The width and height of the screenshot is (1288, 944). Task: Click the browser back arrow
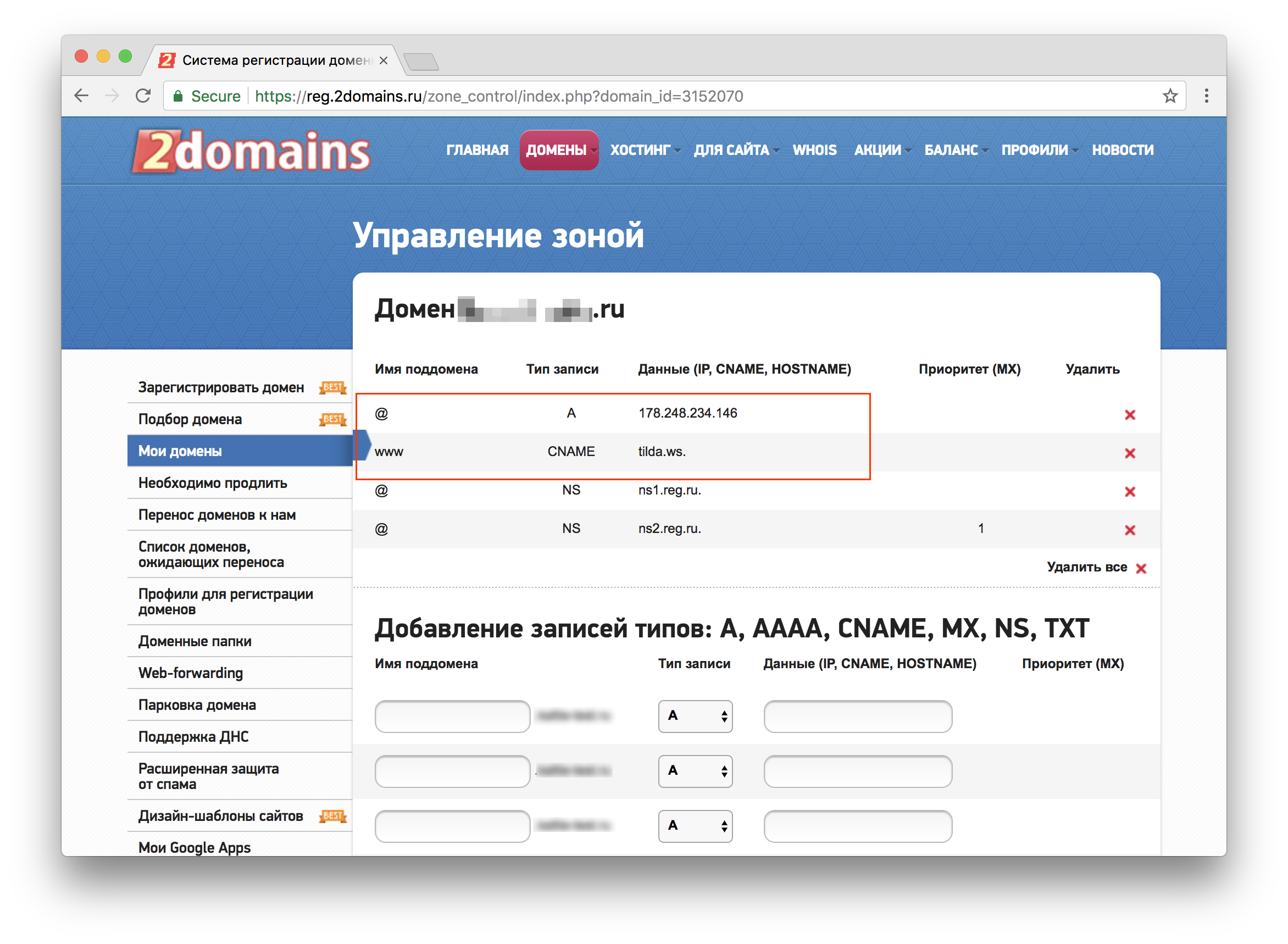click(x=82, y=96)
